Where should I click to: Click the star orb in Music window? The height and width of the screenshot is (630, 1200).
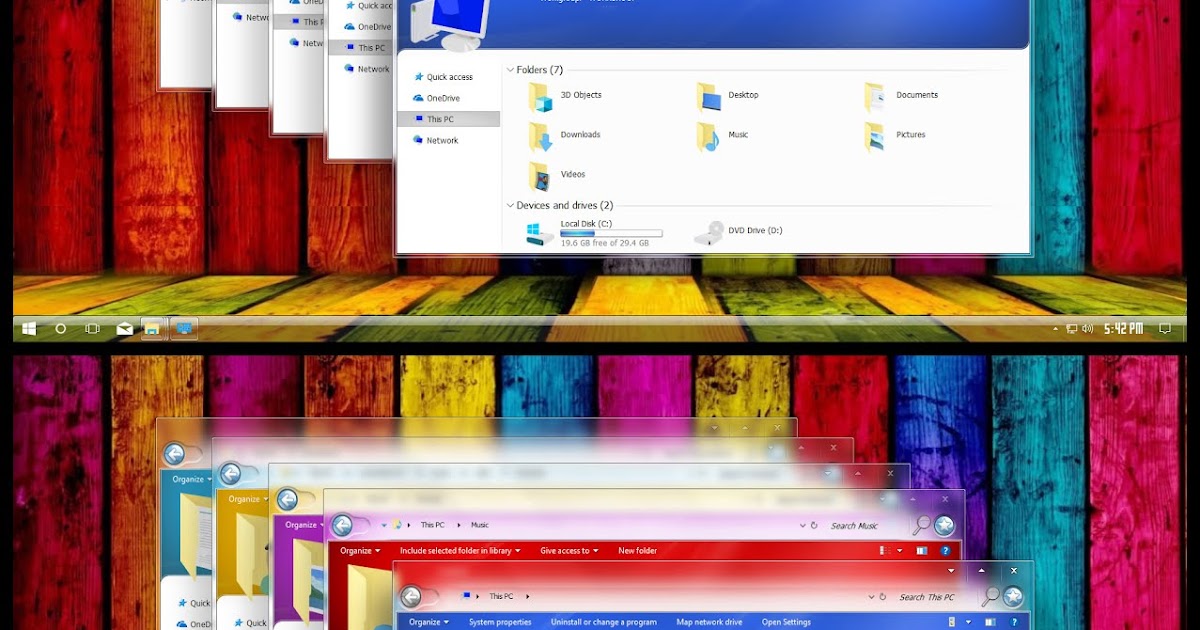[x=944, y=525]
